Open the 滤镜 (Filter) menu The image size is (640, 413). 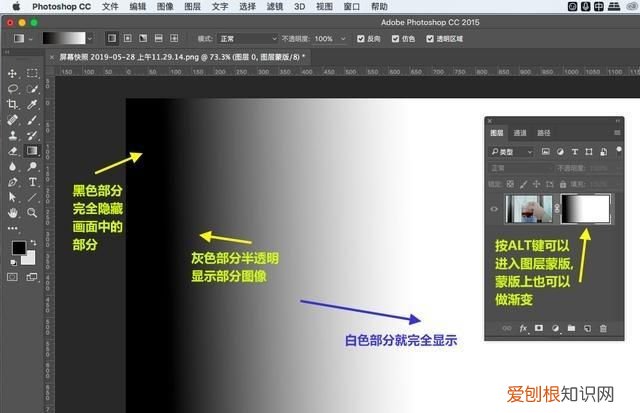coord(275,7)
